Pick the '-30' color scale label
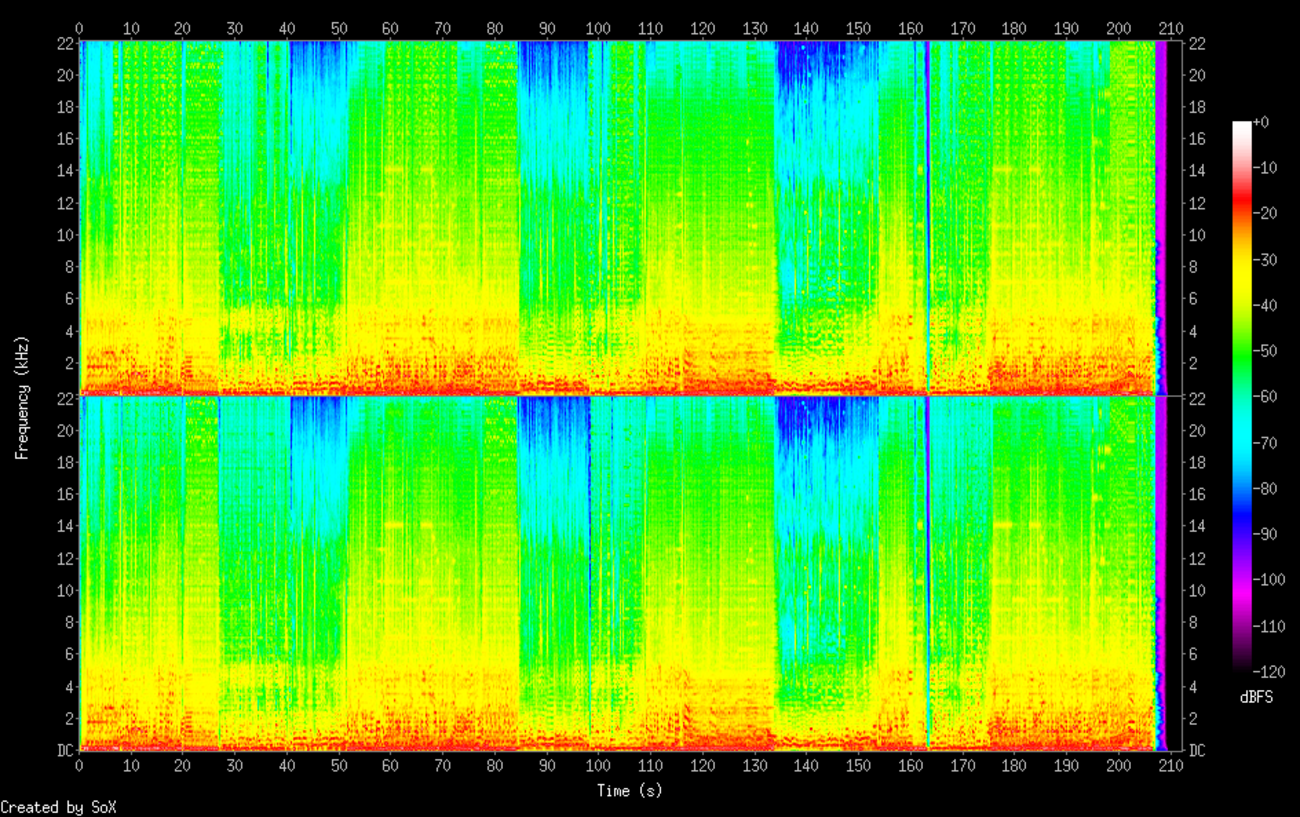 click(x=1265, y=259)
